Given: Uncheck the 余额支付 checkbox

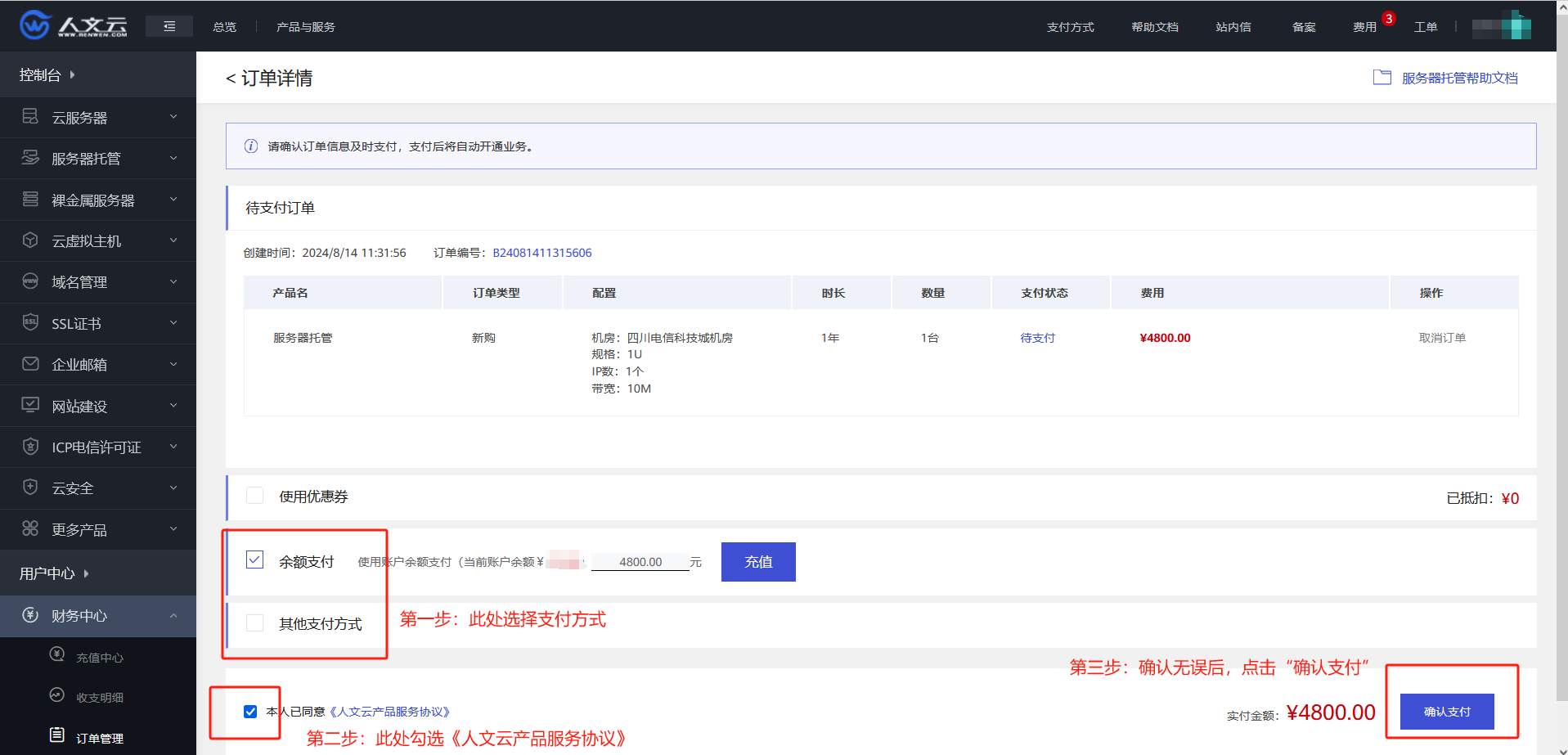Looking at the screenshot, I should (x=255, y=560).
